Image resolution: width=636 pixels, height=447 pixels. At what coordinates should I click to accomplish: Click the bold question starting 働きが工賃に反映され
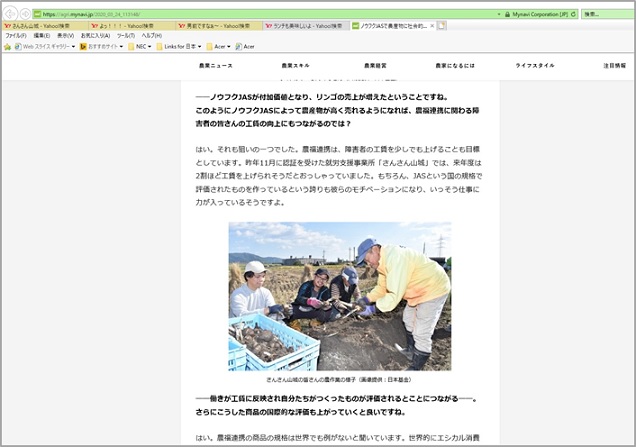click(x=336, y=405)
